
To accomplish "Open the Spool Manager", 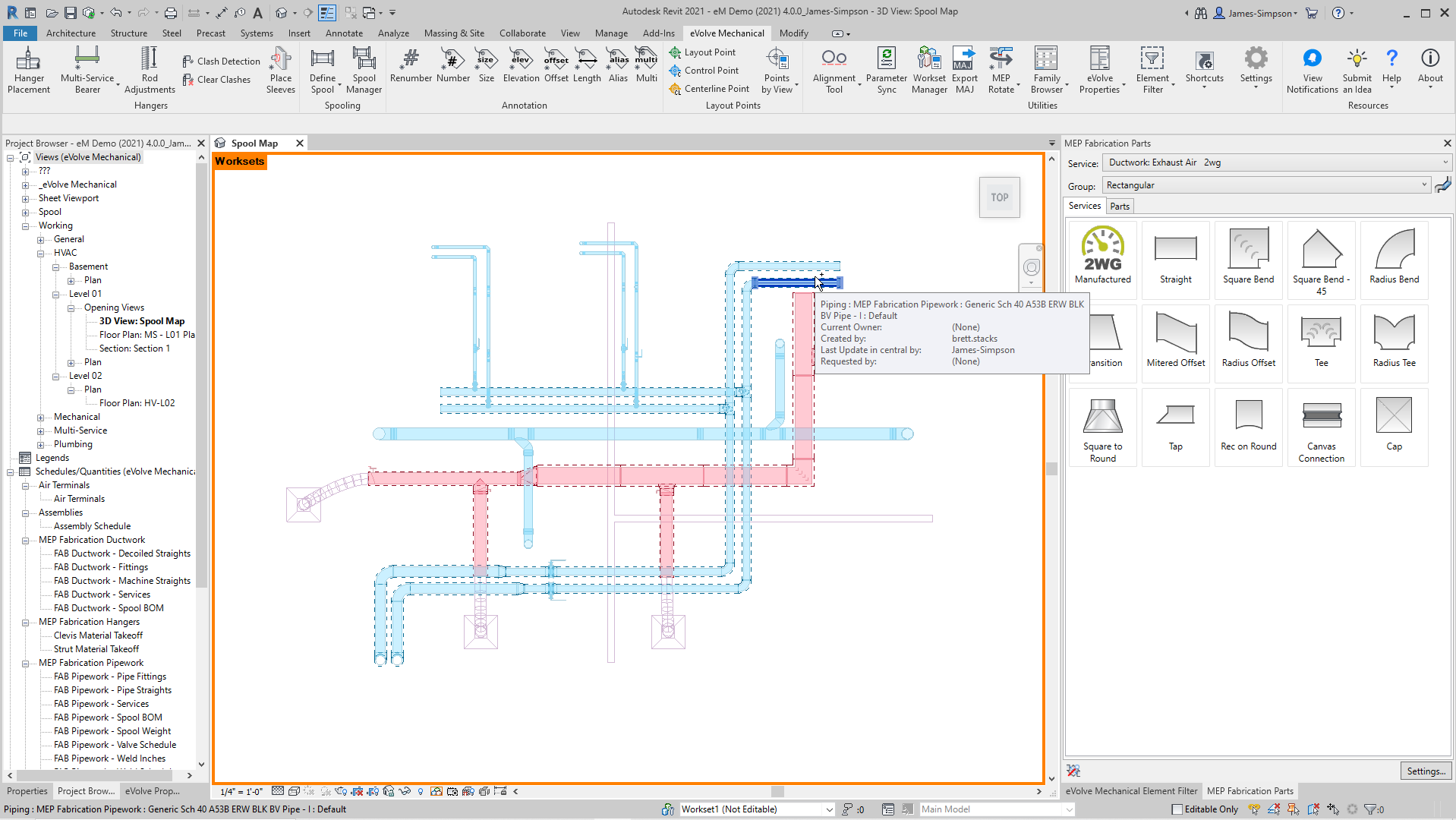I will 364,70.
